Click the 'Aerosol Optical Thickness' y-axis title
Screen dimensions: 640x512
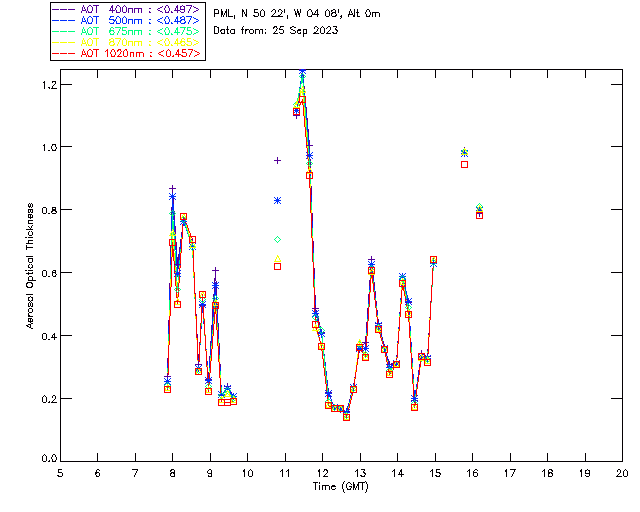(x=32, y=265)
